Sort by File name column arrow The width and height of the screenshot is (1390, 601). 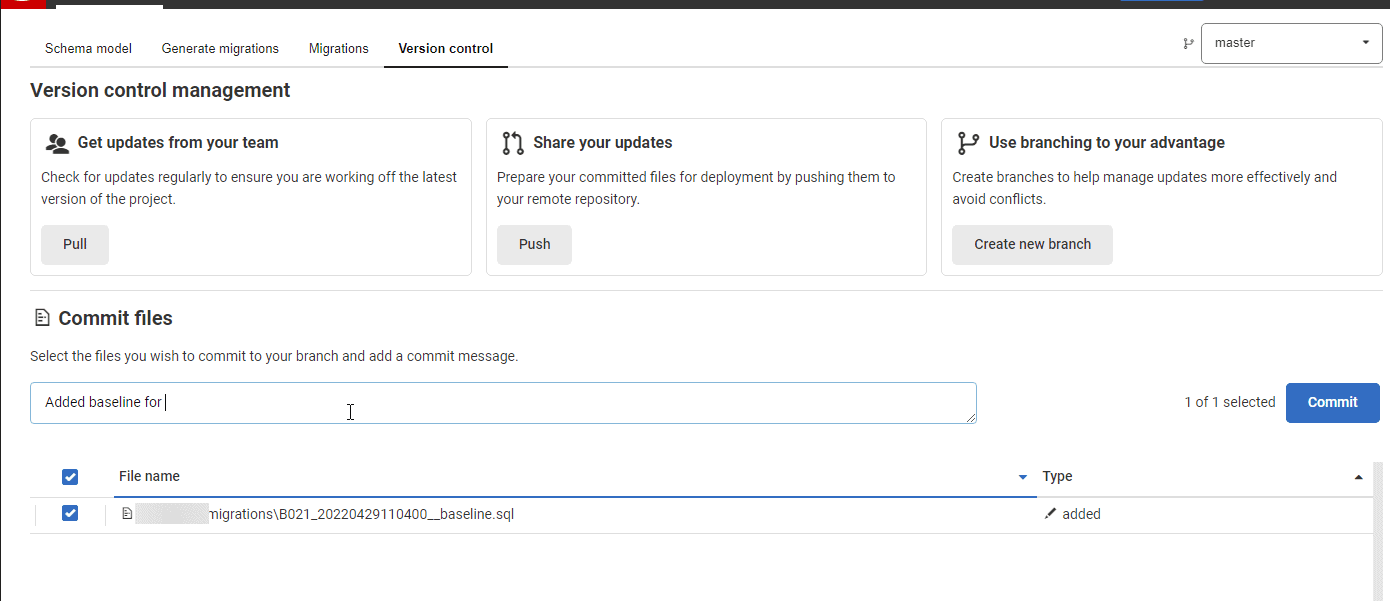tap(1022, 477)
